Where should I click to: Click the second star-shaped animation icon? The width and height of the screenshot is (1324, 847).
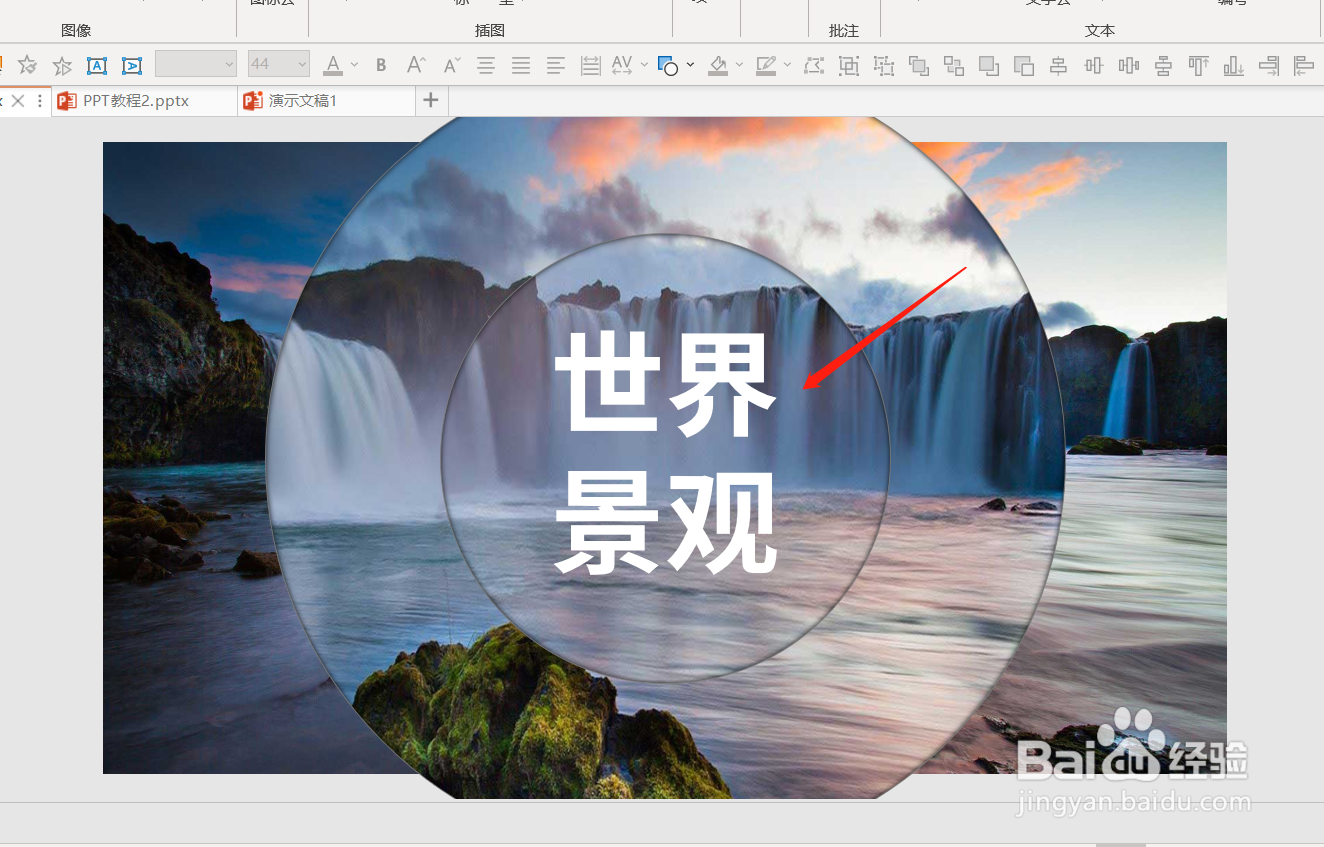pos(62,65)
